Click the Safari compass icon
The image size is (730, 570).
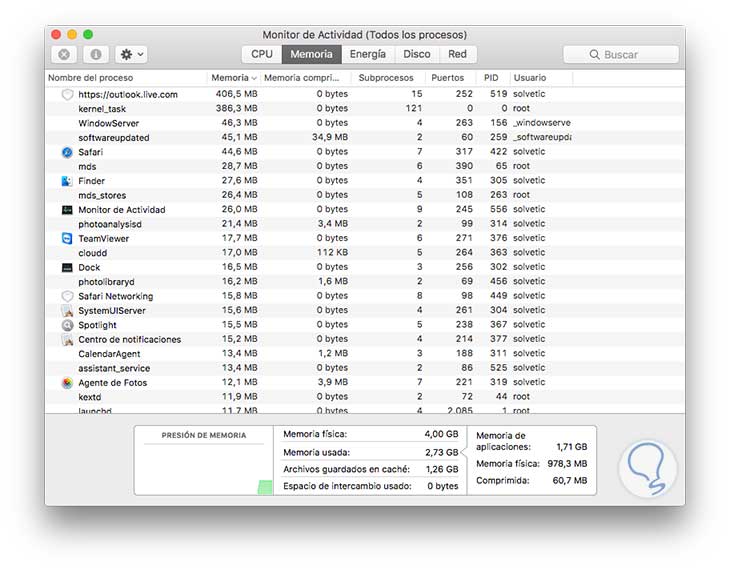click(68, 152)
